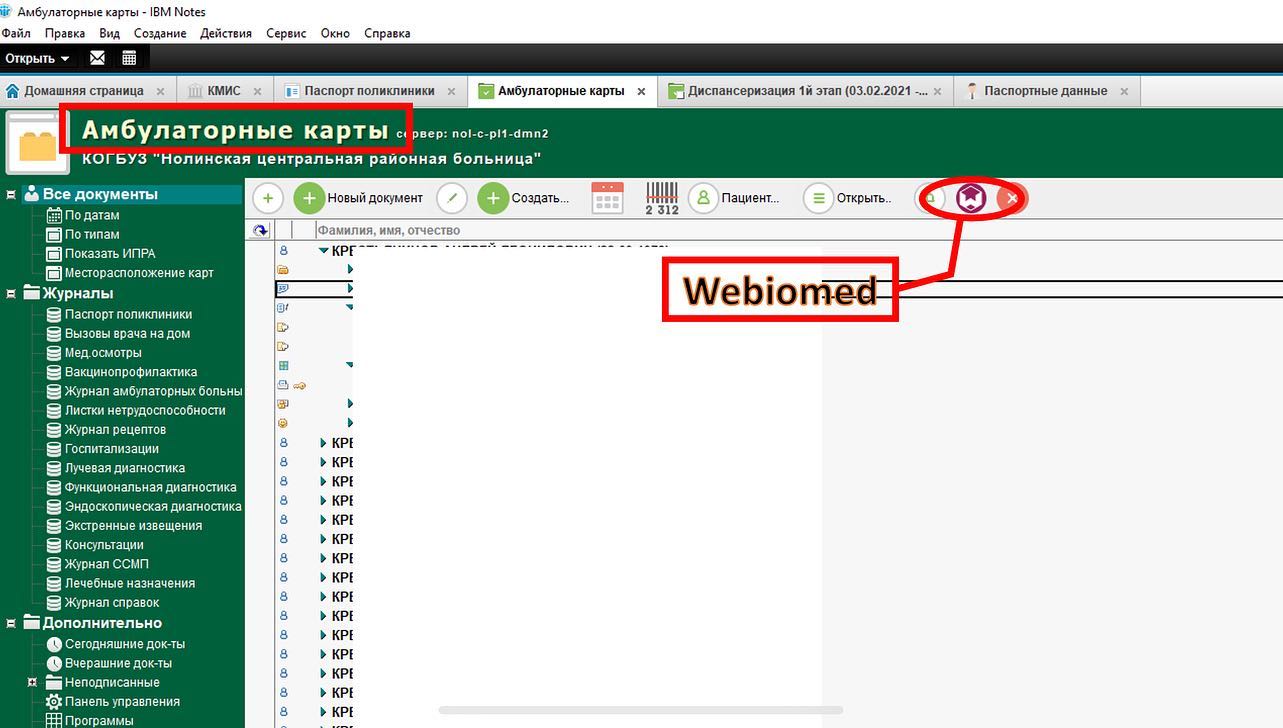
Task: Open the mail envelope icon in the top bar
Action: (97, 58)
